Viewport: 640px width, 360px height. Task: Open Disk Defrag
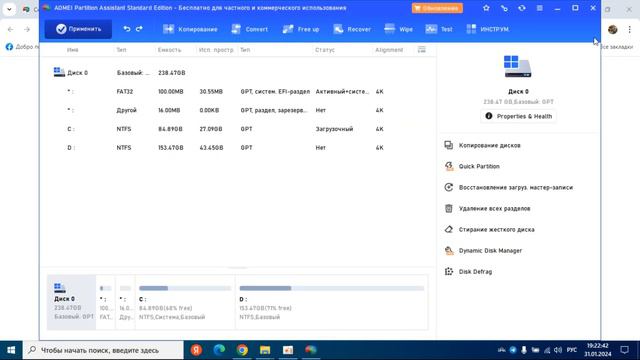pyautogui.click(x=475, y=272)
